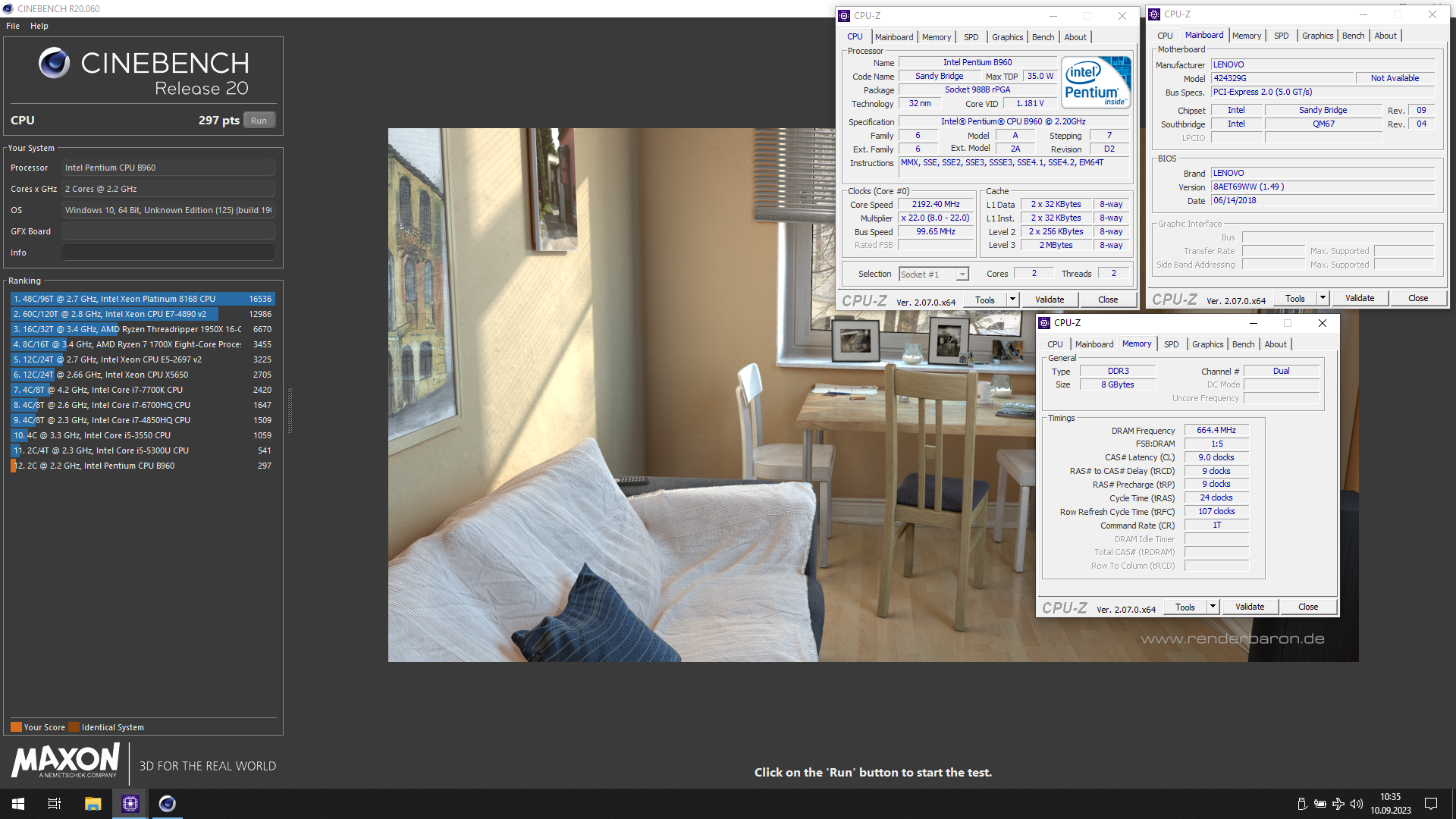Viewport: 1456px width, 819px height.
Task: Select CPU-Z taskbar icon
Action: click(x=130, y=804)
